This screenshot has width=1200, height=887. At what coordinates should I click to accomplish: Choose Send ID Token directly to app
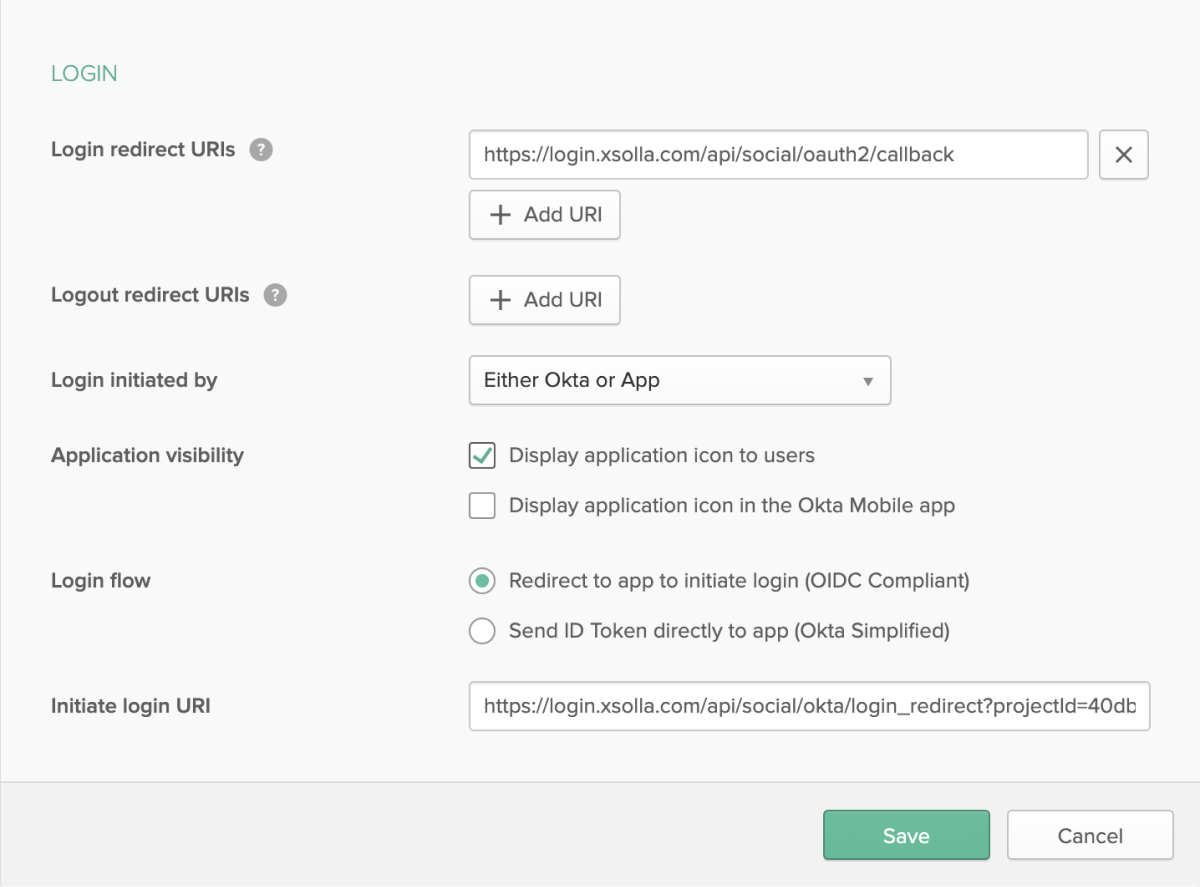point(482,631)
